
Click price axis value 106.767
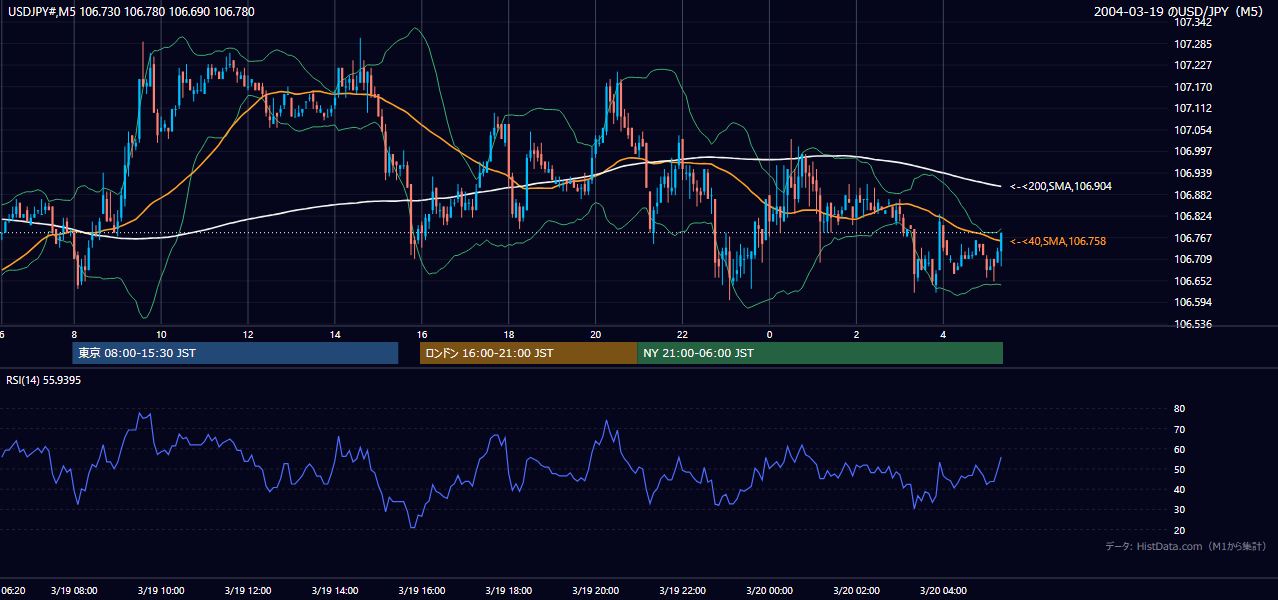tap(1193, 238)
